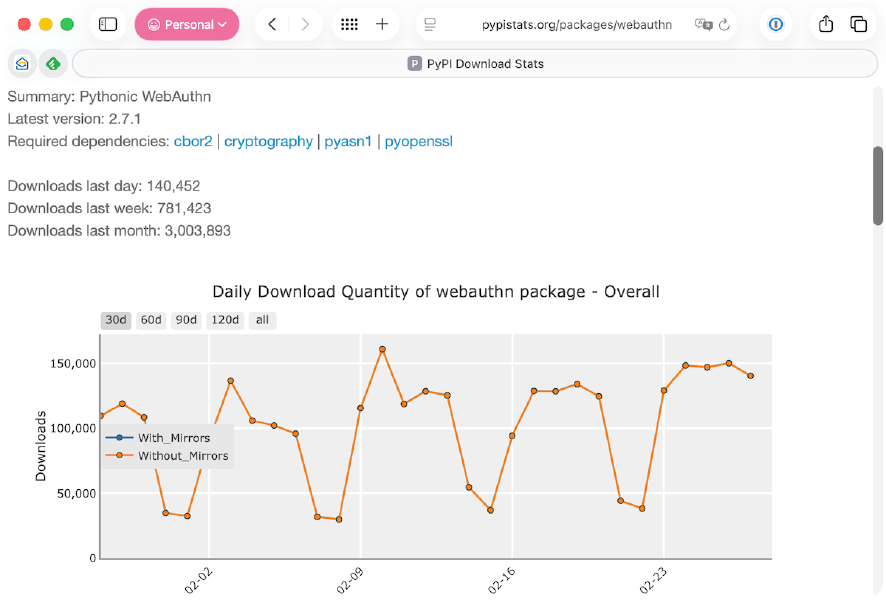Click the copy tabs icon

click(x=856, y=24)
